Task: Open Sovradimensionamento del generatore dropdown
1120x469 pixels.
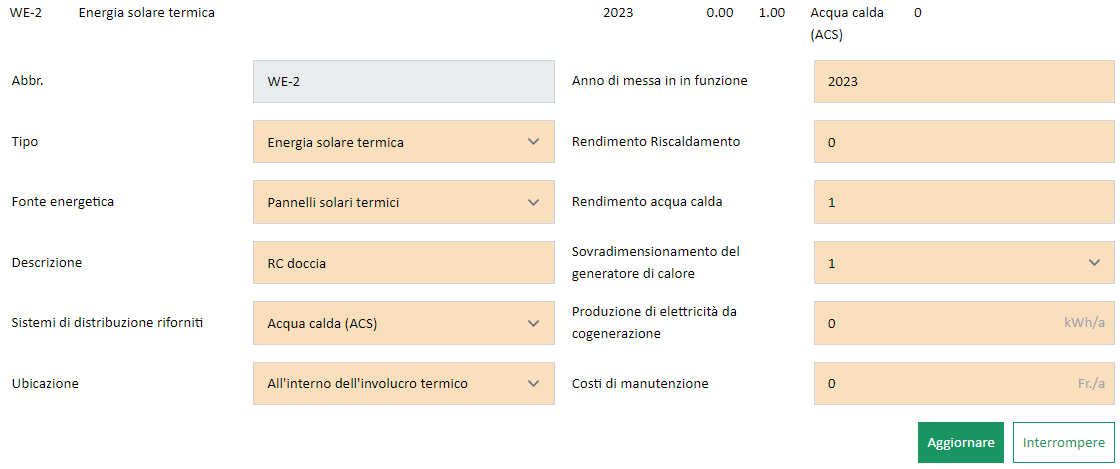Action: (x=963, y=263)
